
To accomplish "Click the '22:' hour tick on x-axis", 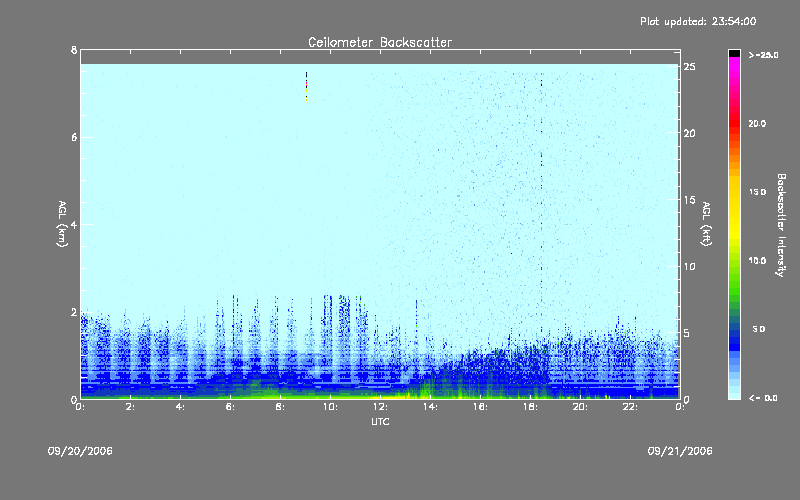I will coord(630,407).
